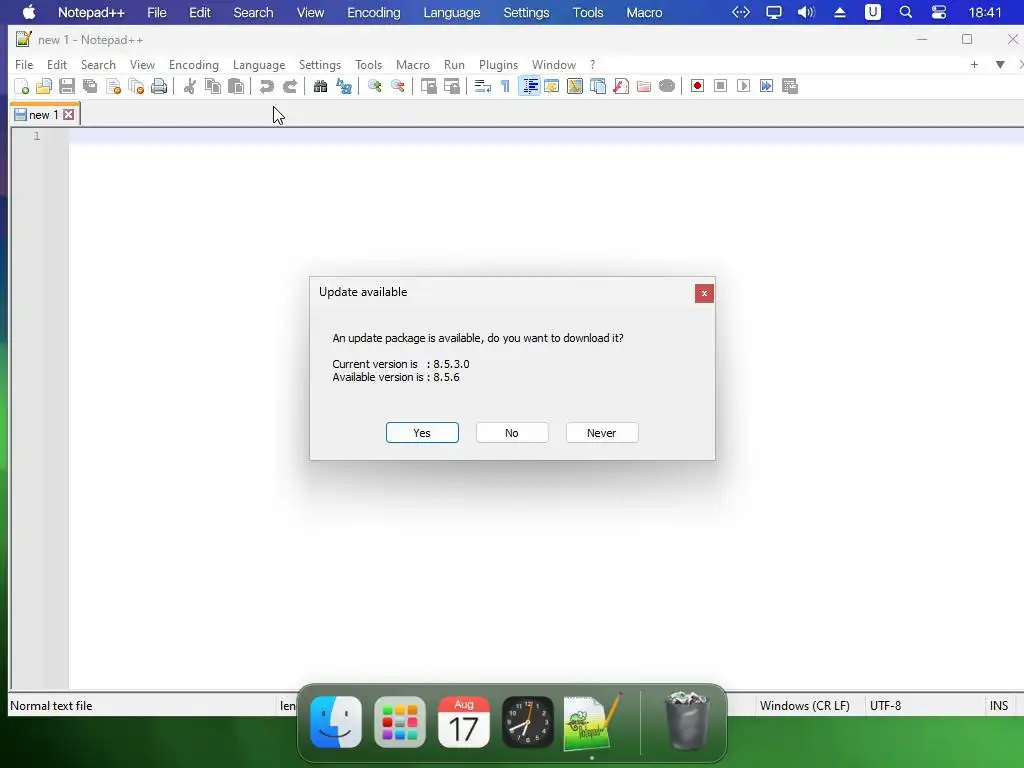Toggle synchronized vertical scrolling icon
The width and height of the screenshot is (1024, 768).
click(428, 86)
